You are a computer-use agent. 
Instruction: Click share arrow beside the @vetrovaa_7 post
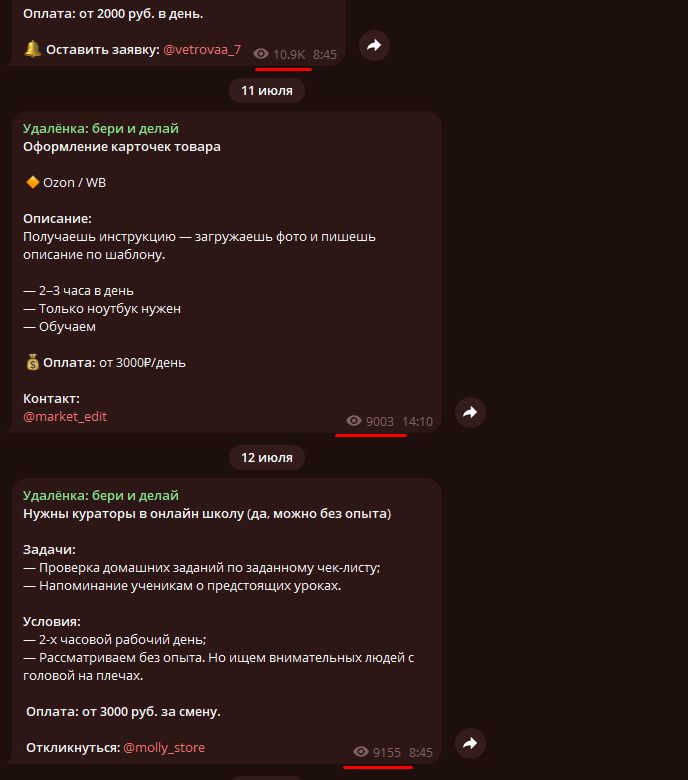(374, 46)
